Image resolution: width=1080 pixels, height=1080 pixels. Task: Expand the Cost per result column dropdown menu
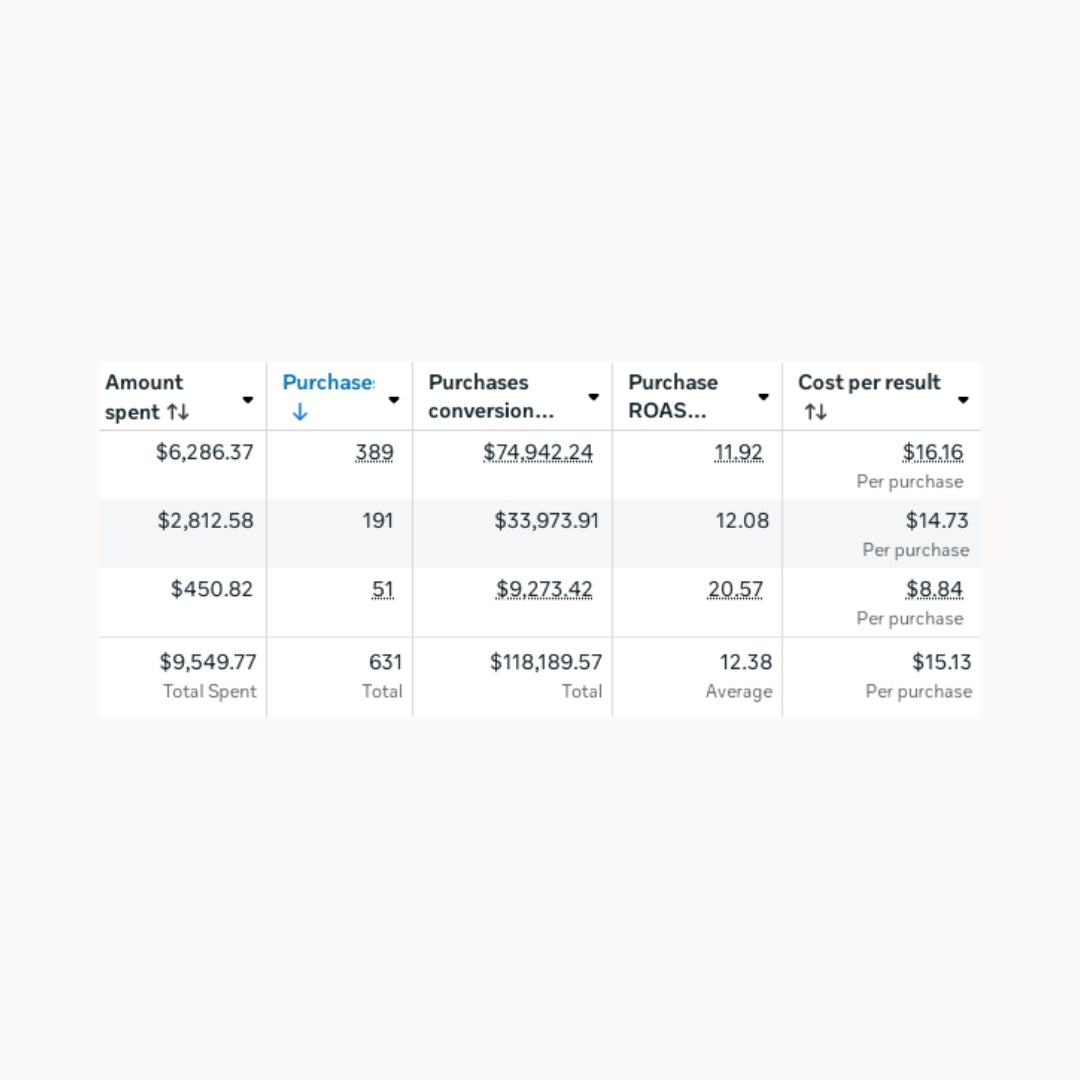tap(963, 399)
